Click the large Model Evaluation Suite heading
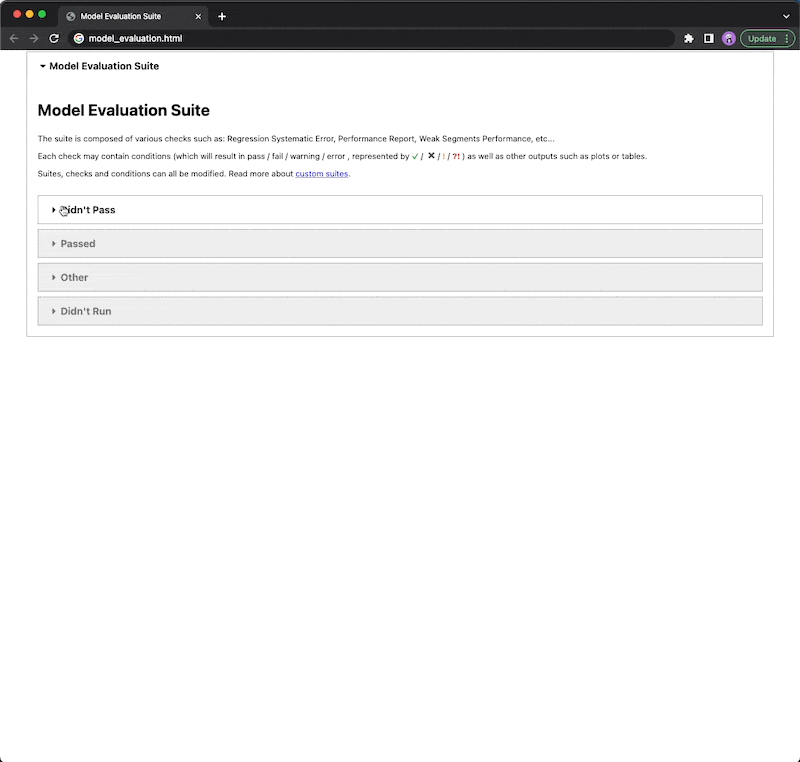The width and height of the screenshot is (800, 762). (x=123, y=110)
